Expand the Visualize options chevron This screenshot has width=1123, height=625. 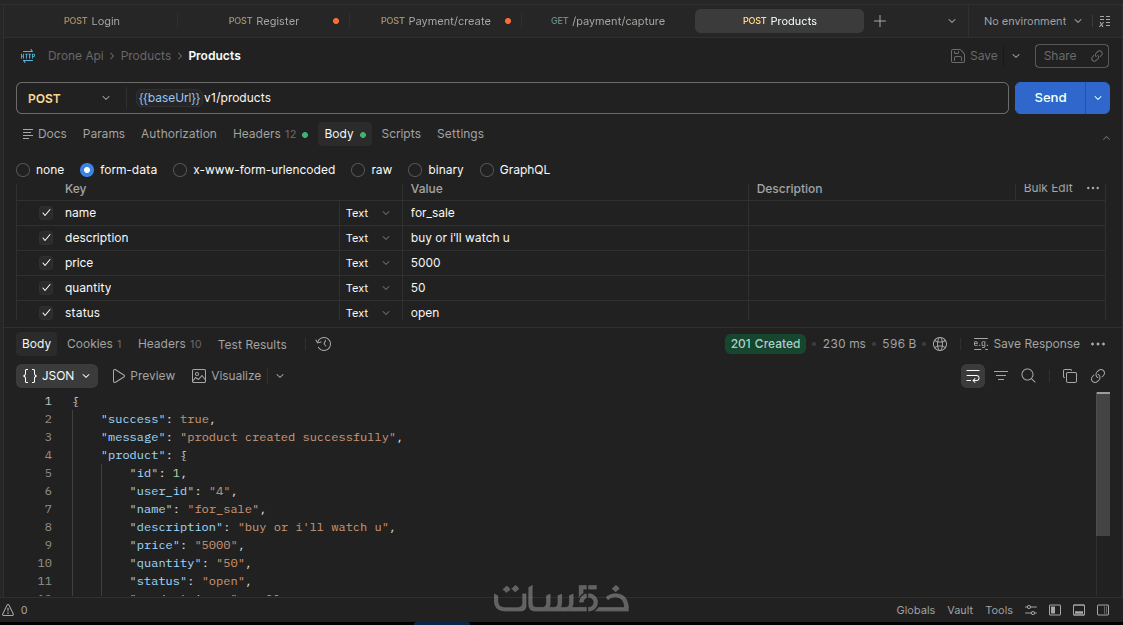(x=280, y=376)
